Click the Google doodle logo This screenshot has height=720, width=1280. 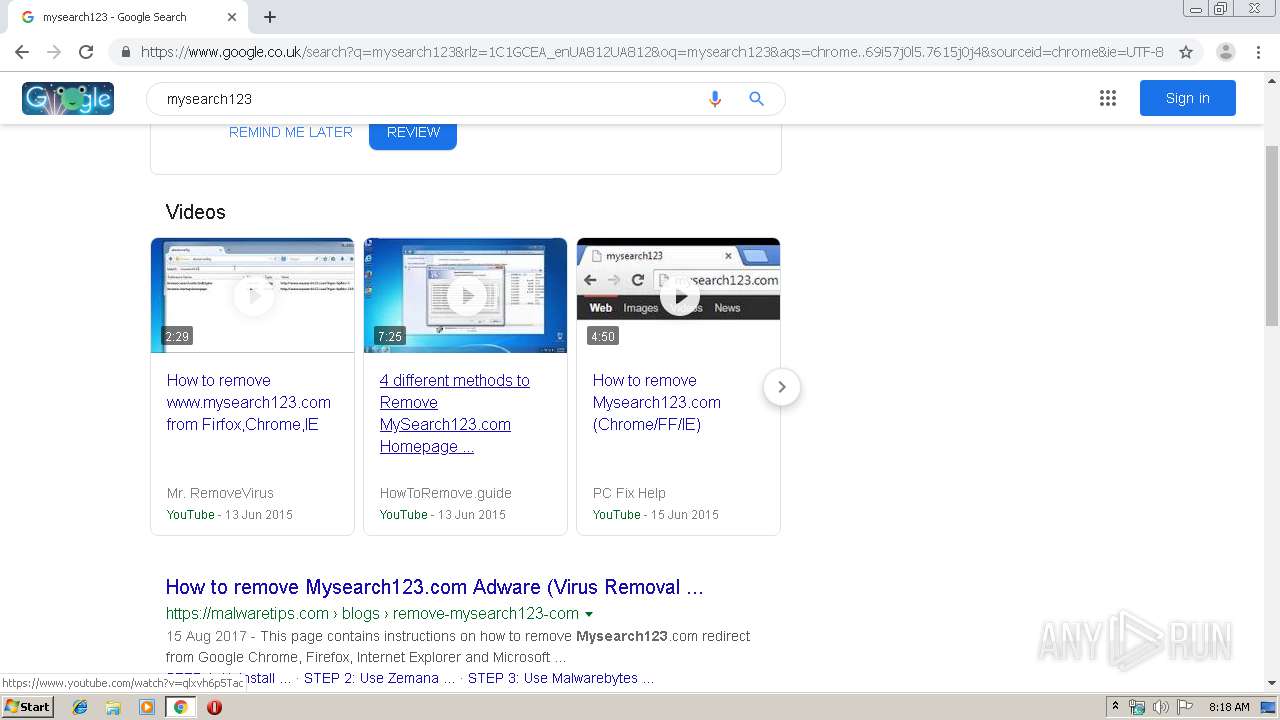coord(68,98)
